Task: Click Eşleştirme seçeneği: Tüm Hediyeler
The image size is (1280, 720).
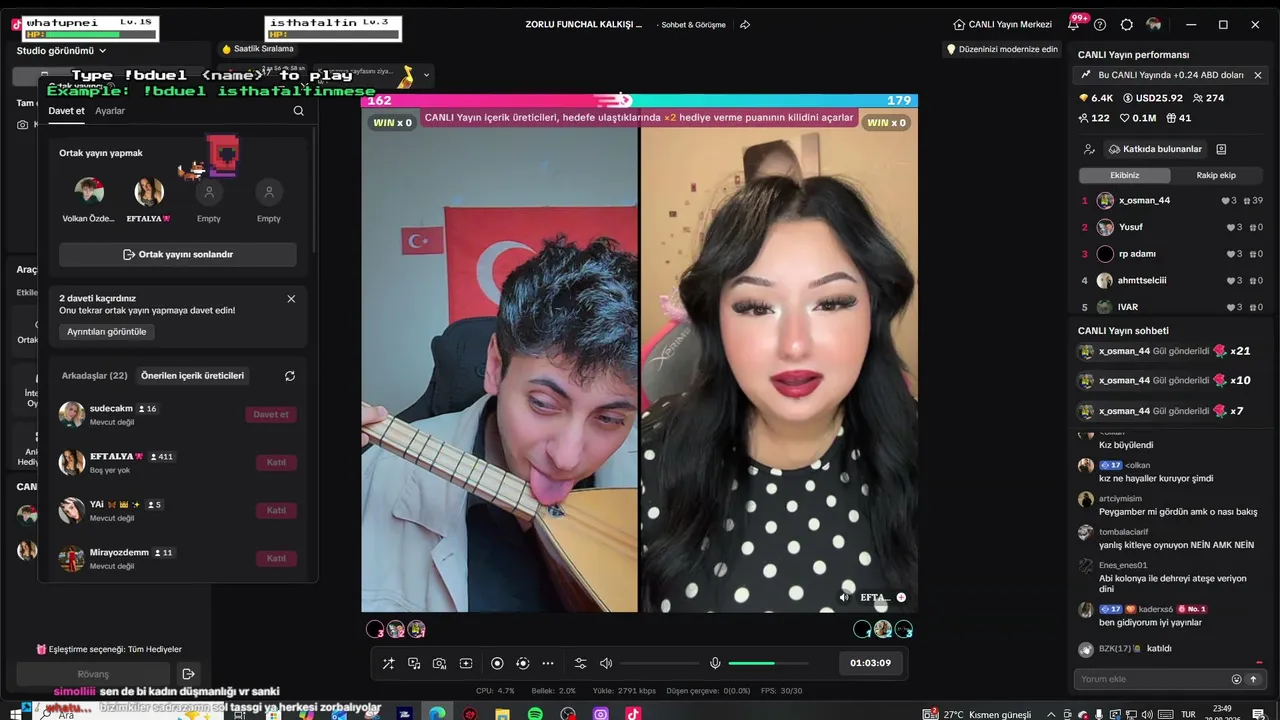Action: click(x=109, y=649)
